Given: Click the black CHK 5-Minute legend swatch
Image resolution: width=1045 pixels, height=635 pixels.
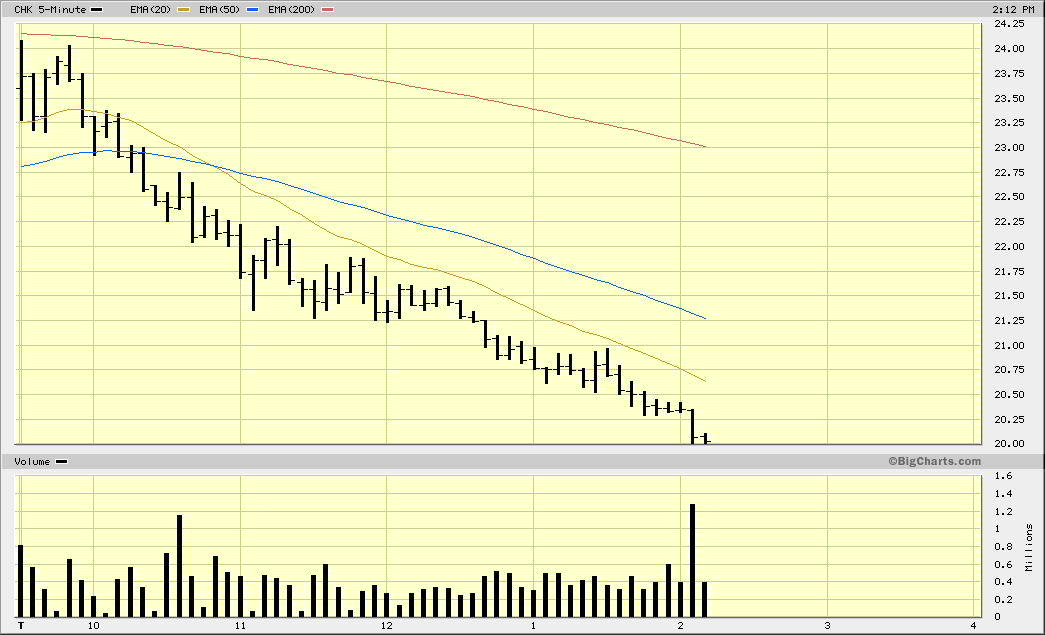Looking at the screenshot, I should [x=97, y=10].
